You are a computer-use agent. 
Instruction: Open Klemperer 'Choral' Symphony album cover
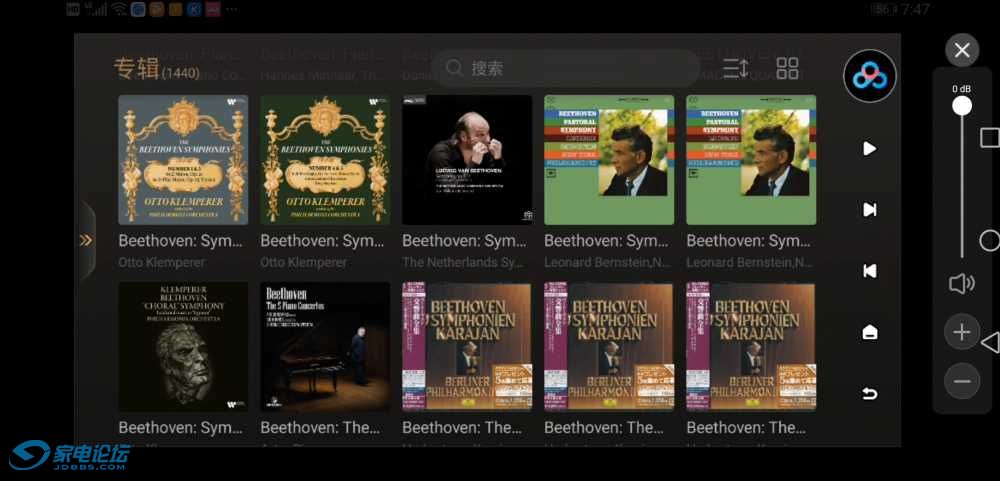[183, 346]
